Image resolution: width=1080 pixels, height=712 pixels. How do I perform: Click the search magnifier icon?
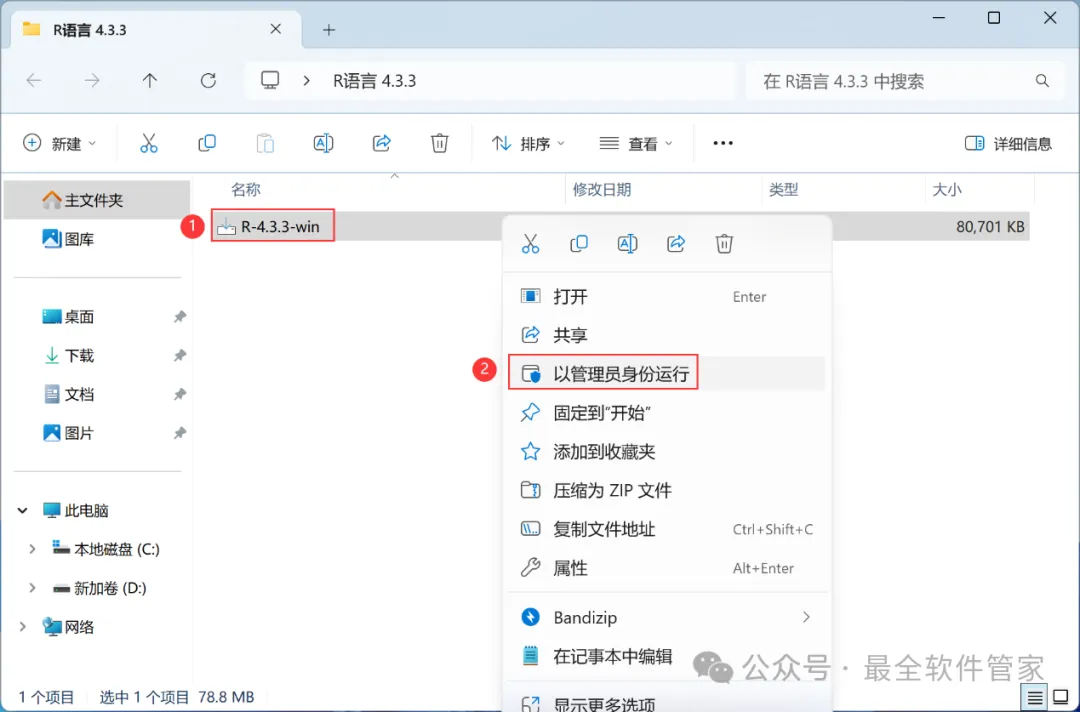click(1042, 81)
